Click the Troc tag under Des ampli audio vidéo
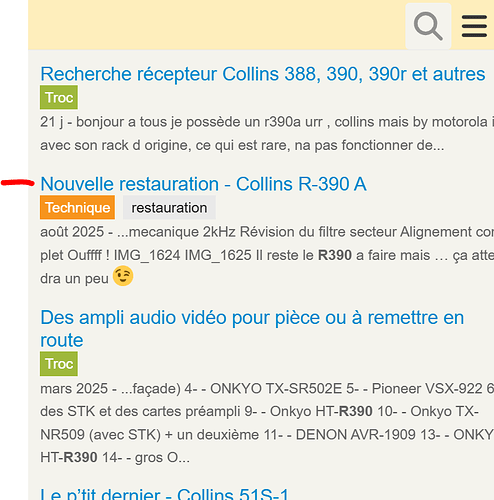Viewport: 494px width, 500px height. tap(59, 364)
